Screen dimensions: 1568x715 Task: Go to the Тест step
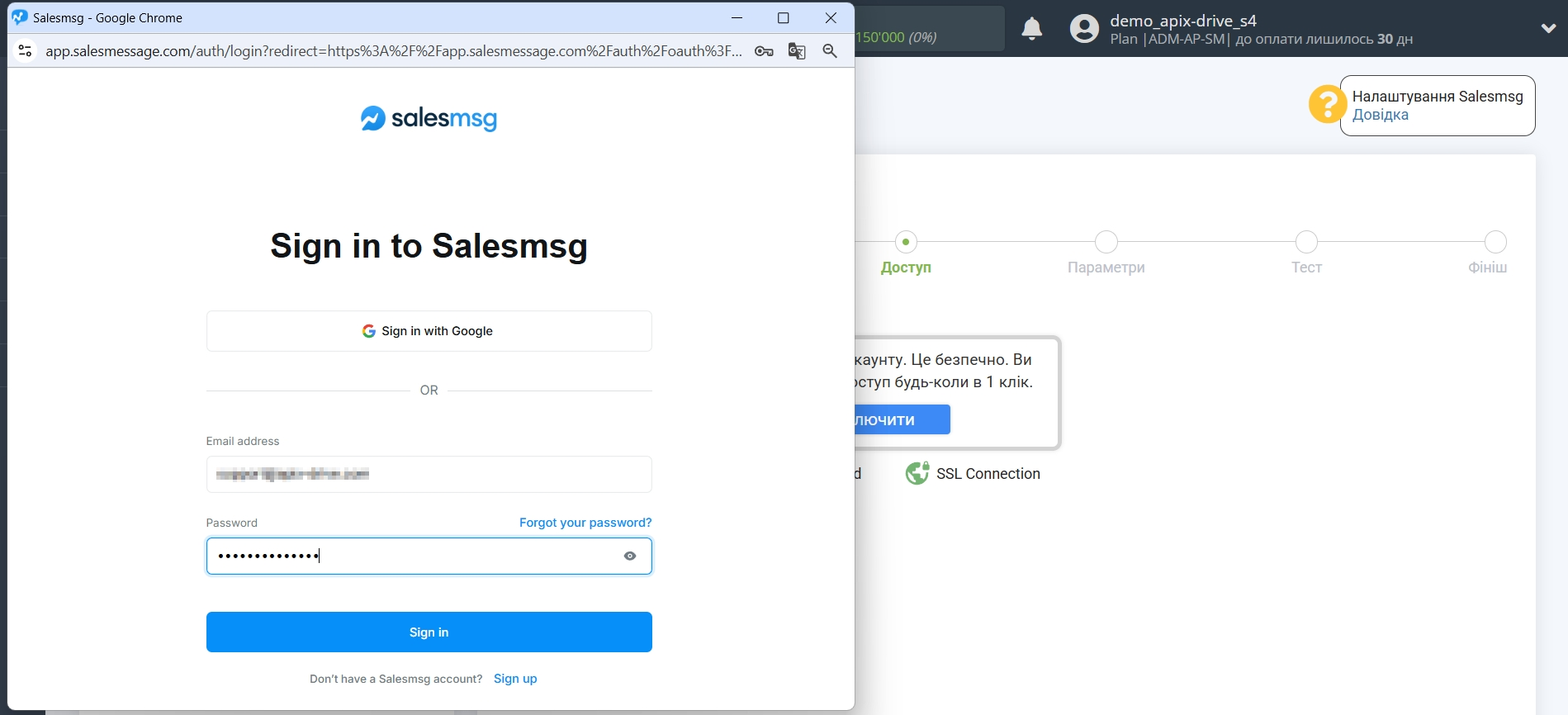[1306, 253]
